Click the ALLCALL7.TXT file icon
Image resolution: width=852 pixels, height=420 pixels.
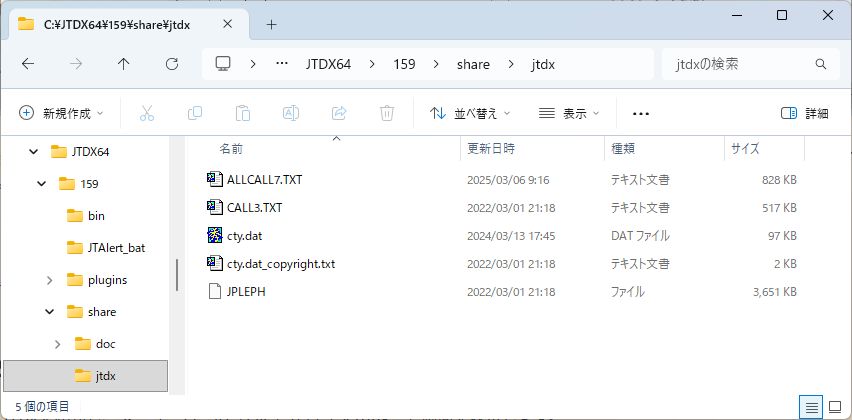click(215, 179)
